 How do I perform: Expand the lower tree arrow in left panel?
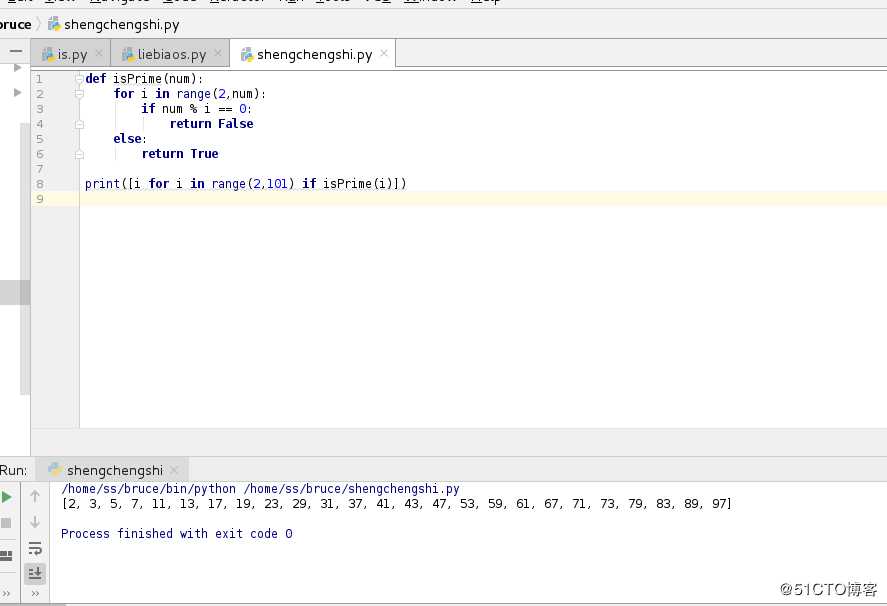click(18, 92)
